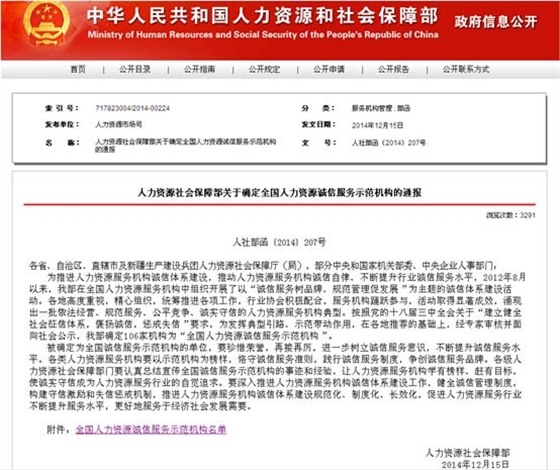Click the signature 人力资源社会保障部 at bottom
The image size is (560, 470).
pos(468,453)
